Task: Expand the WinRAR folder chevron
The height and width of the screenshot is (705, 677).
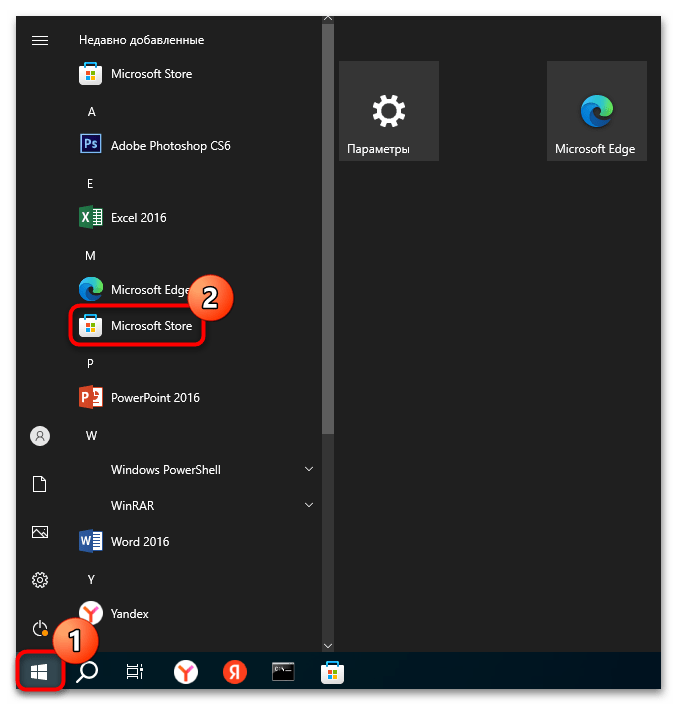Action: pos(309,505)
